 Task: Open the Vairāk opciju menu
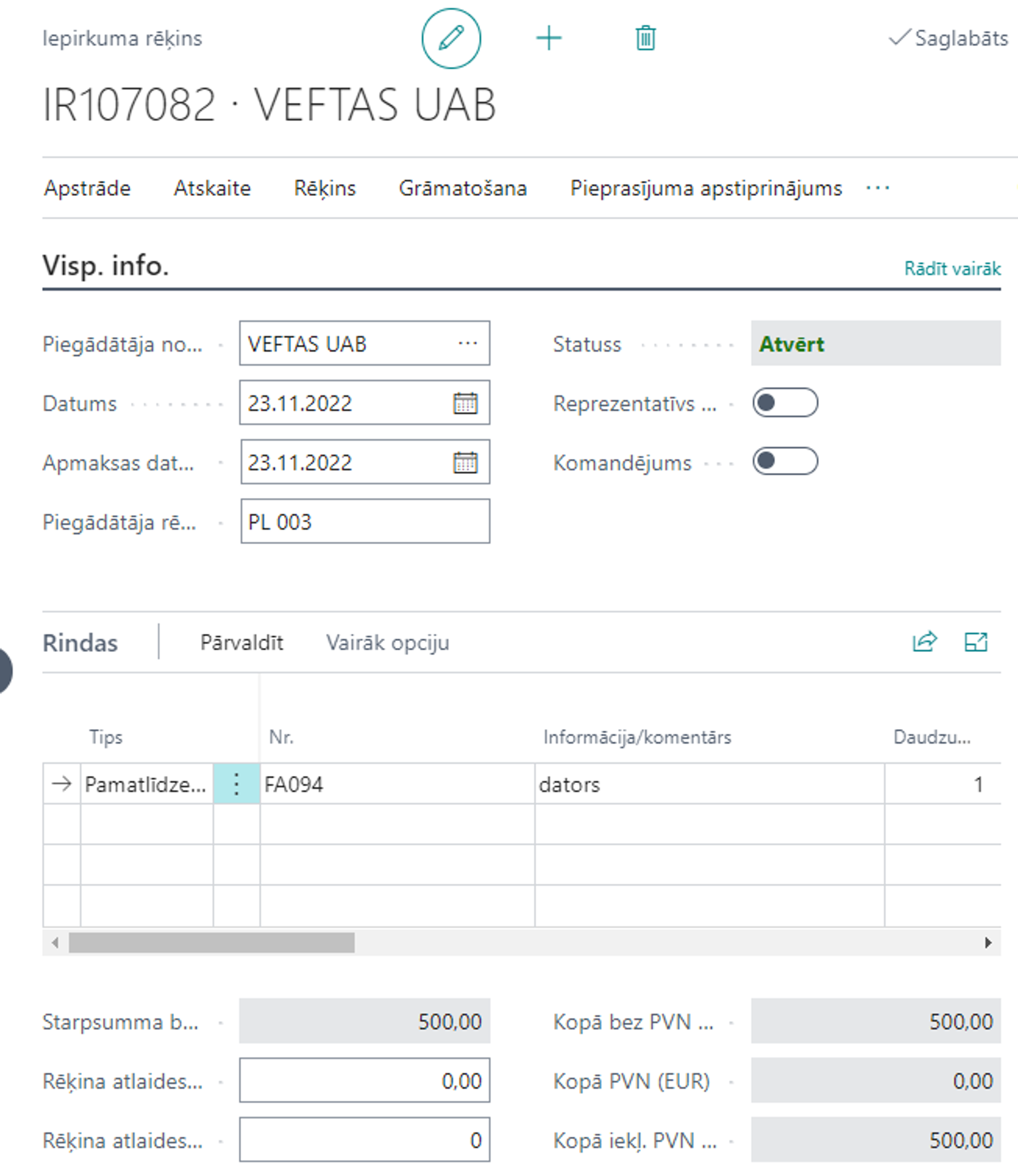(x=387, y=642)
